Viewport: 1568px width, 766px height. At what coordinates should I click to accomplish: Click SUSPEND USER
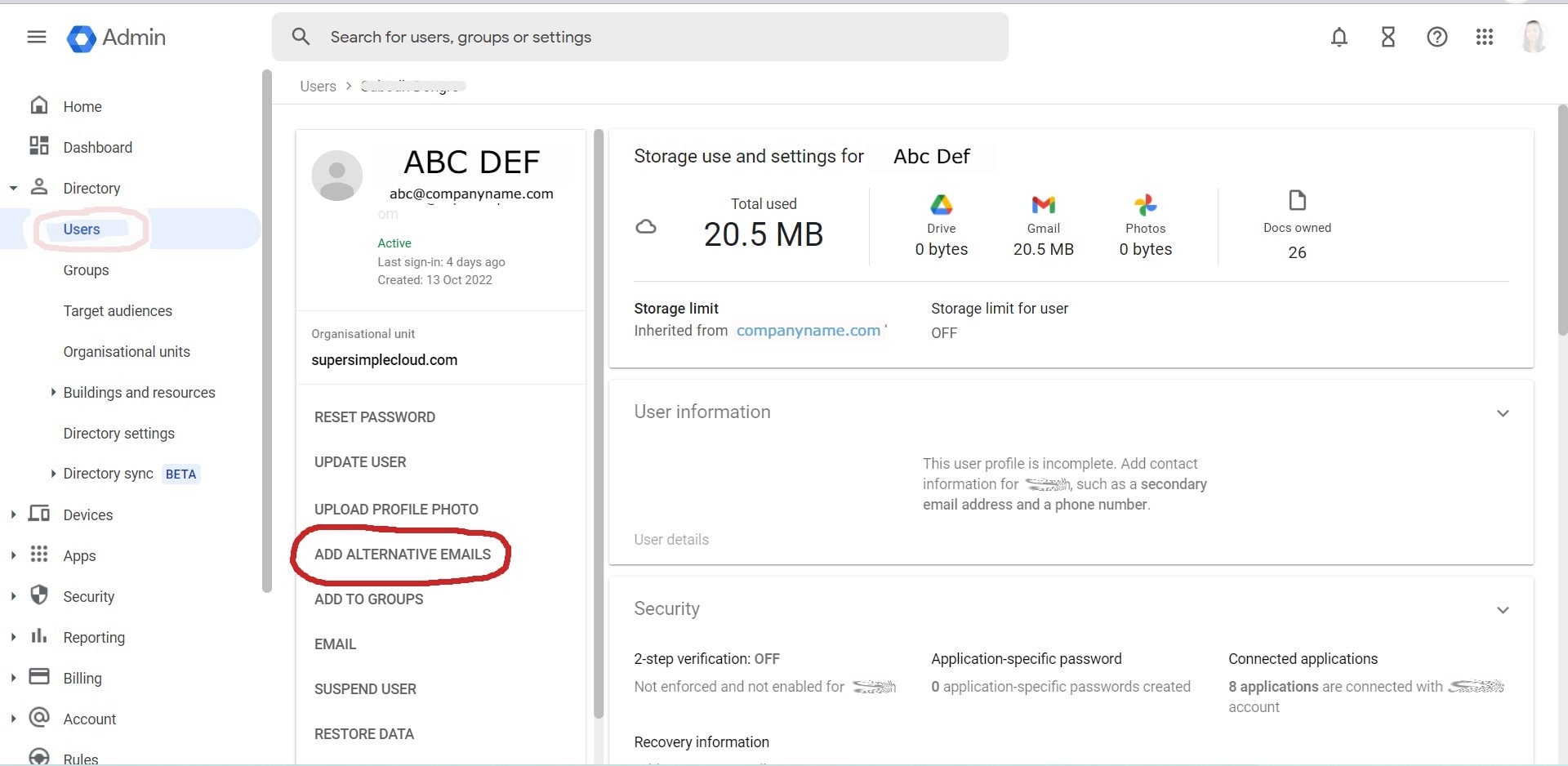click(x=365, y=688)
